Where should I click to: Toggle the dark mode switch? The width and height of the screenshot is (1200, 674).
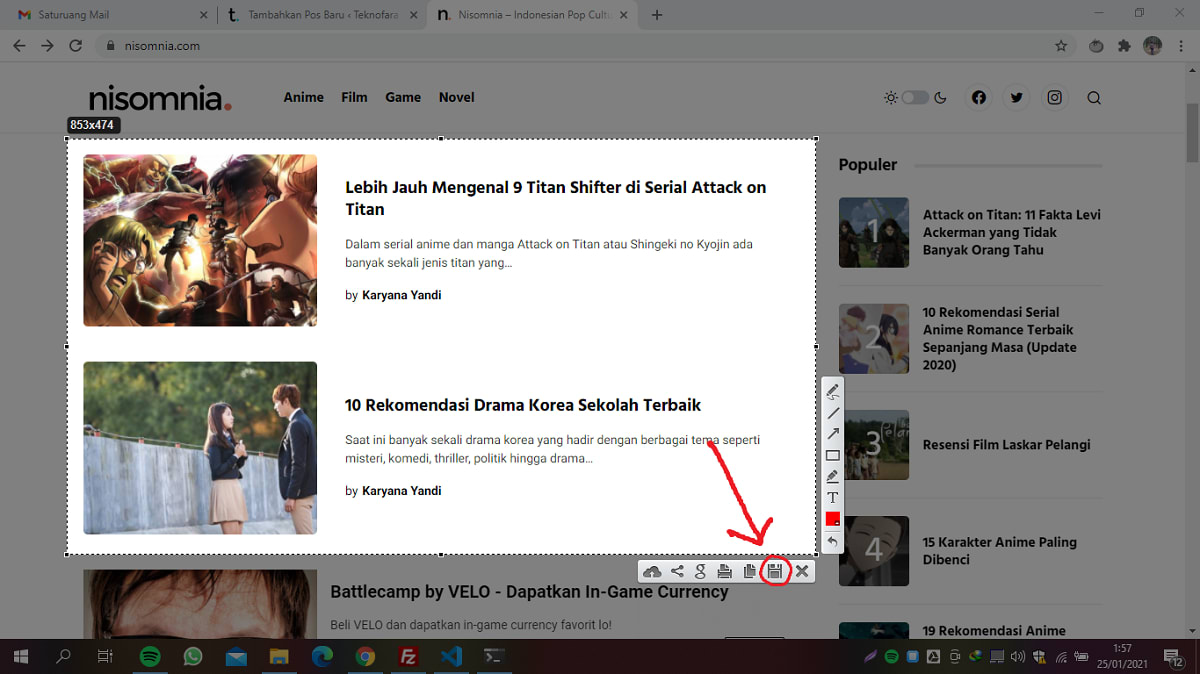pos(915,98)
